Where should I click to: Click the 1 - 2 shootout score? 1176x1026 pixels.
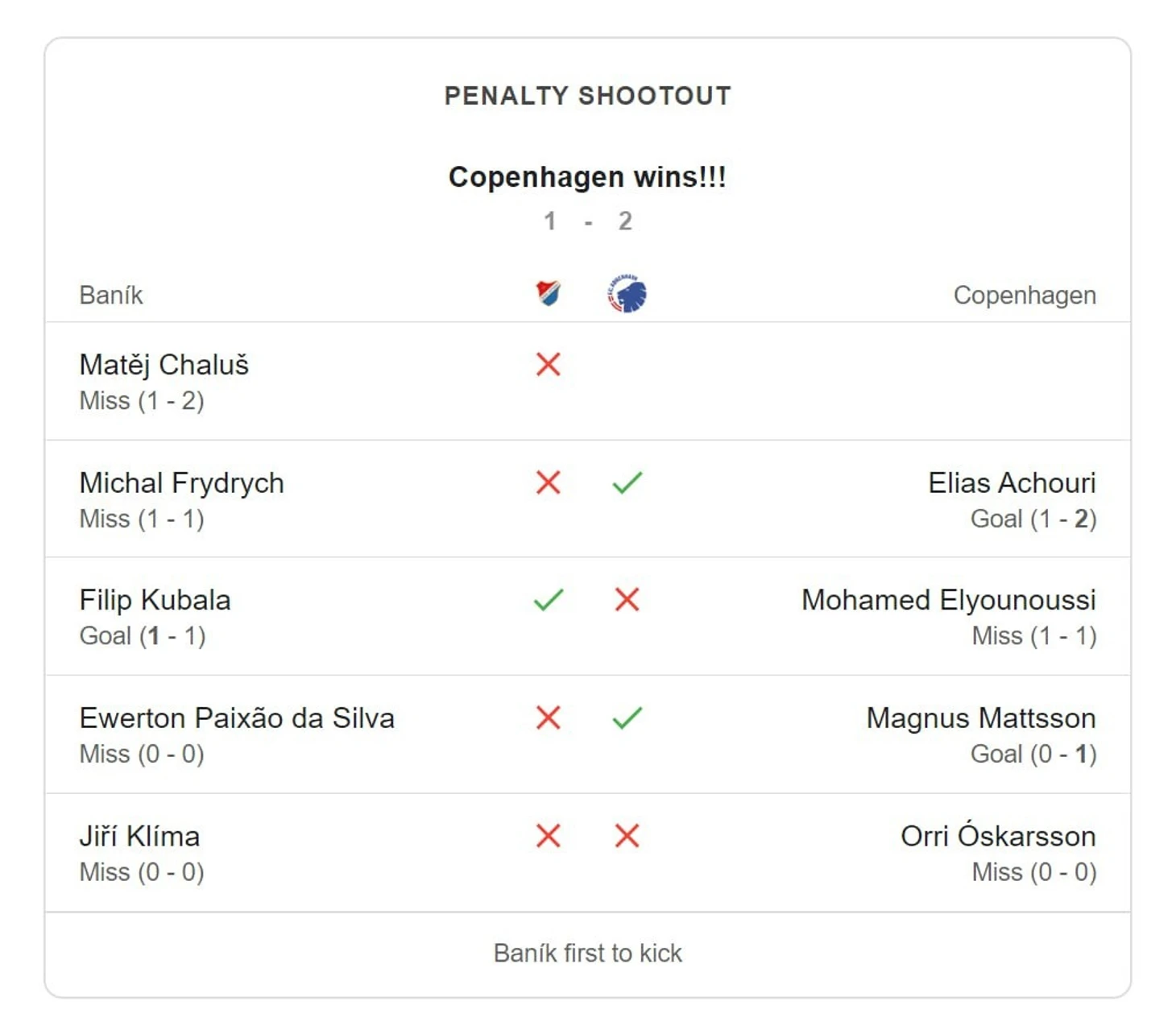tap(588, 221)
